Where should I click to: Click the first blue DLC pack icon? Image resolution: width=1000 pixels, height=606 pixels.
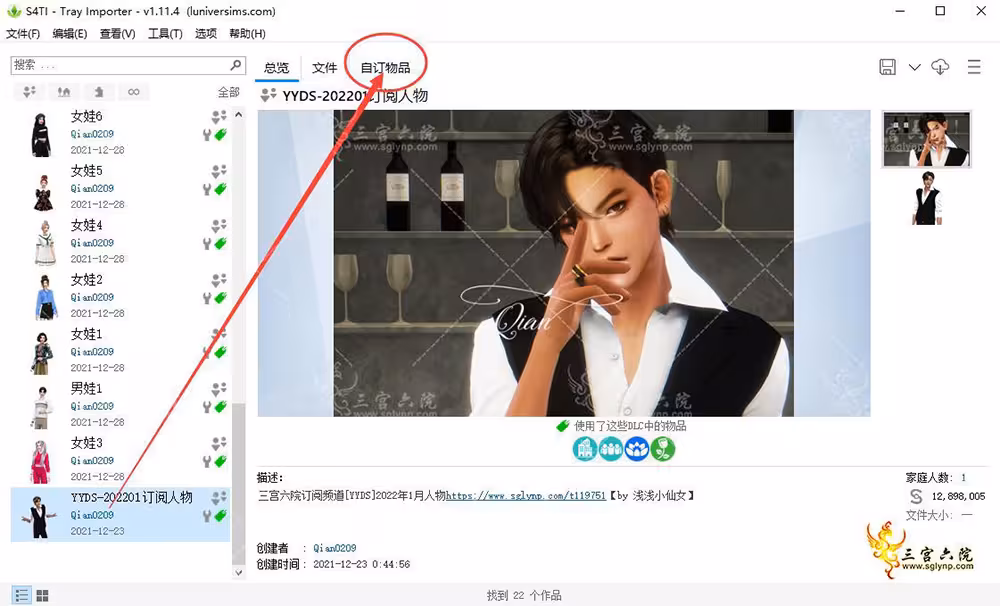[x=584, y=449]
